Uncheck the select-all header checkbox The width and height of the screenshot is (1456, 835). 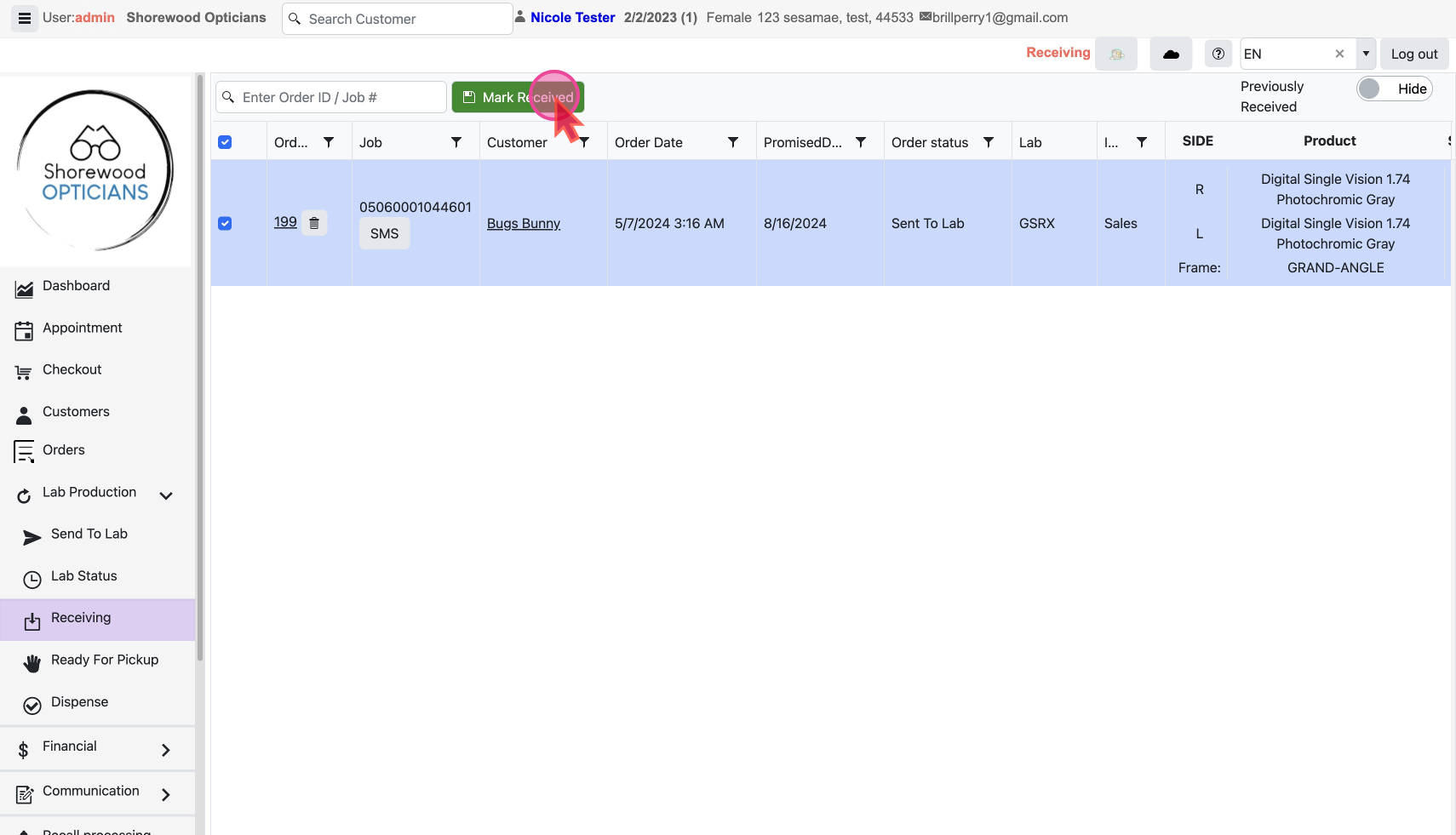pos(225,142)
